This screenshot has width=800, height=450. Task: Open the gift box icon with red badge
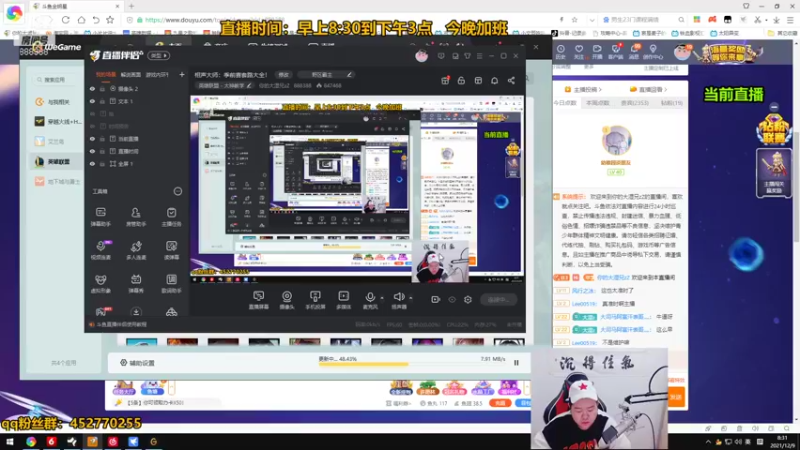[445, 81]
